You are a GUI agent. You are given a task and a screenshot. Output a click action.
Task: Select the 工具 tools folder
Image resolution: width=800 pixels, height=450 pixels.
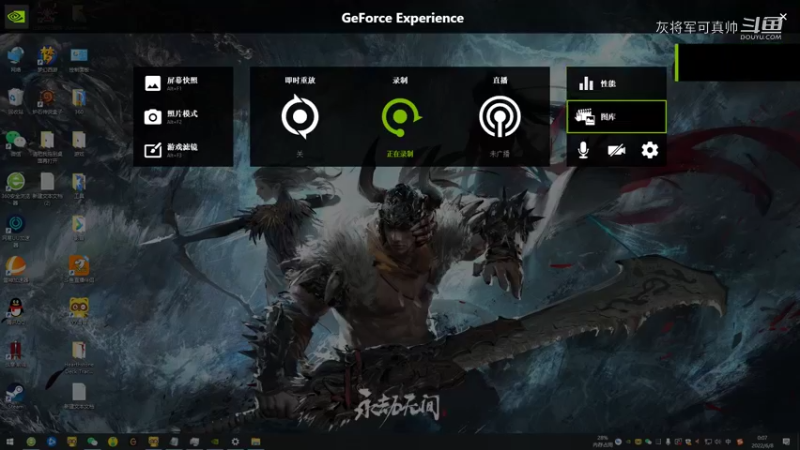point(79,186)
